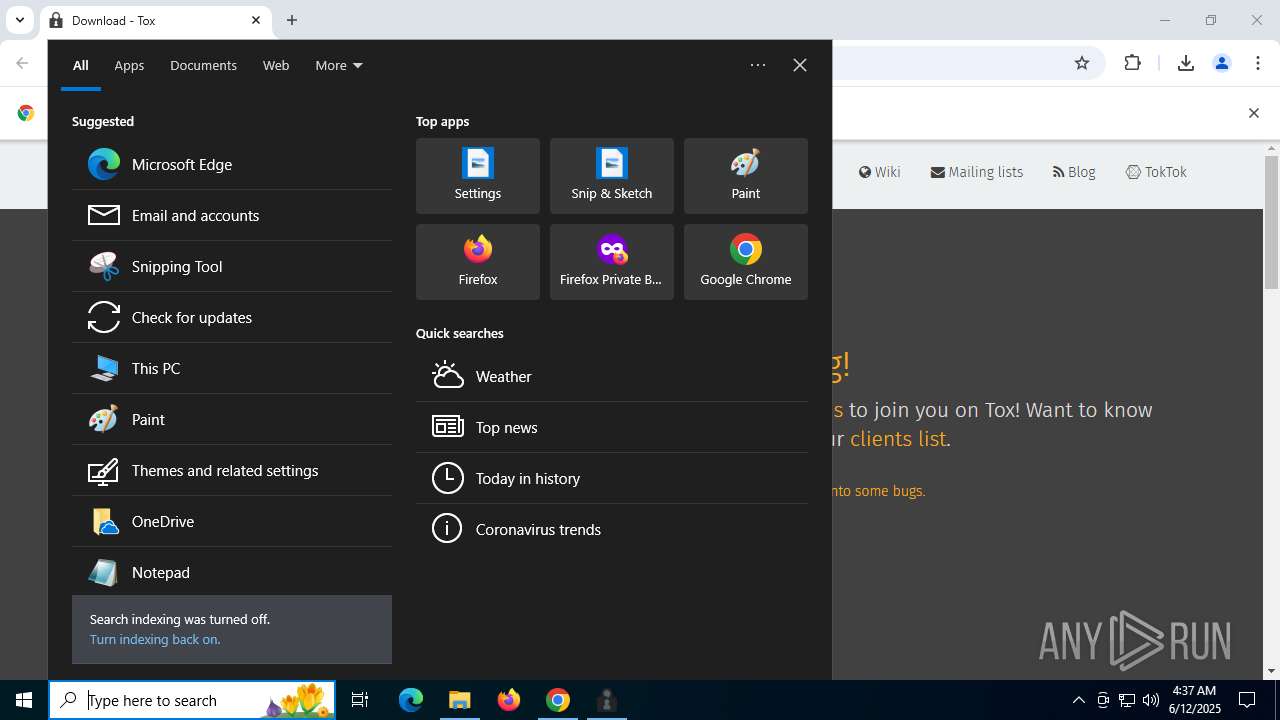1280x720 pixels.
Task: Launch Notepad from suggestions
Action: pos(232,572)
